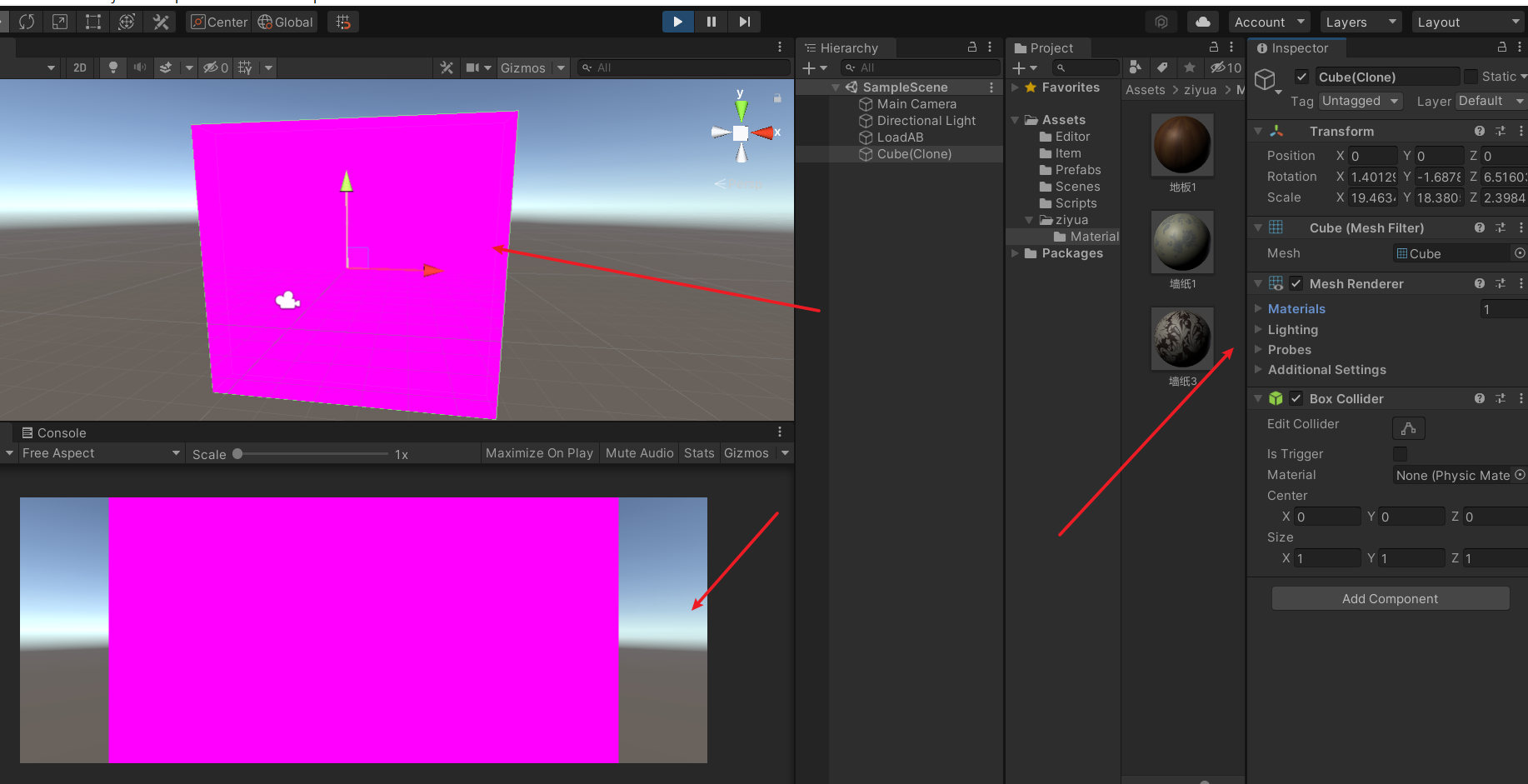
Task: Open the Scripts folder in Project
Action: [1076, 203]
